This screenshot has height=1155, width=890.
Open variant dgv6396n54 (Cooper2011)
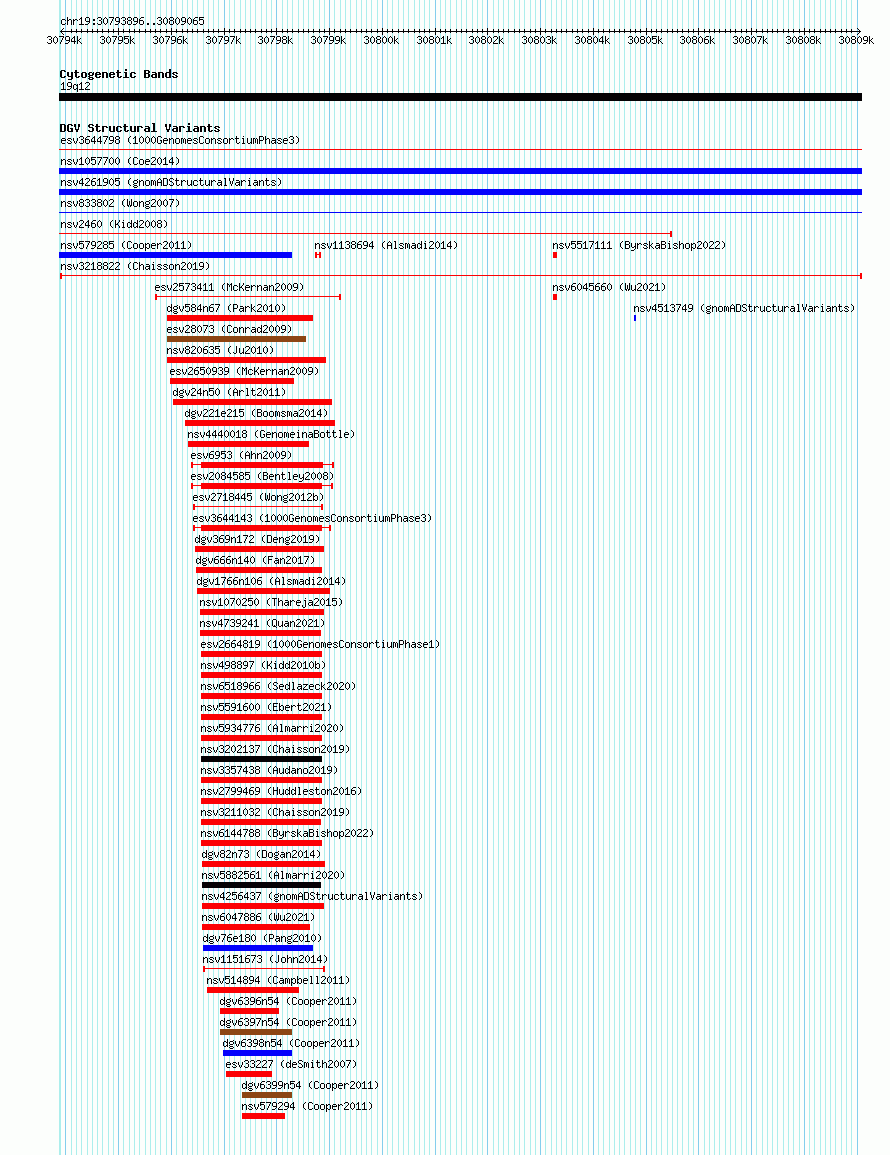click(288, 1001)
